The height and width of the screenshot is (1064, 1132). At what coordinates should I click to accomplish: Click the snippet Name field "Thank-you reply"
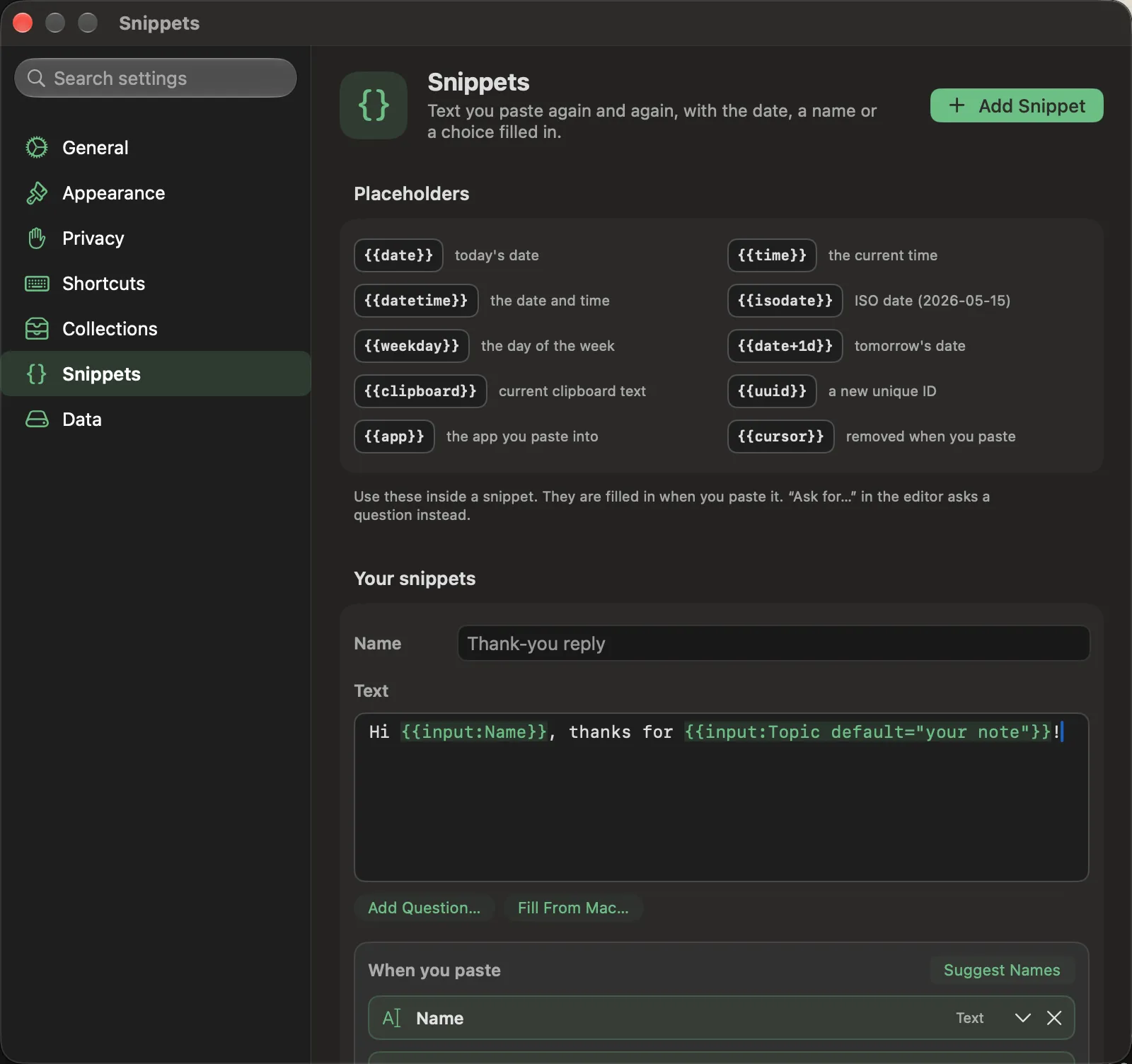[x=773, y=643]
